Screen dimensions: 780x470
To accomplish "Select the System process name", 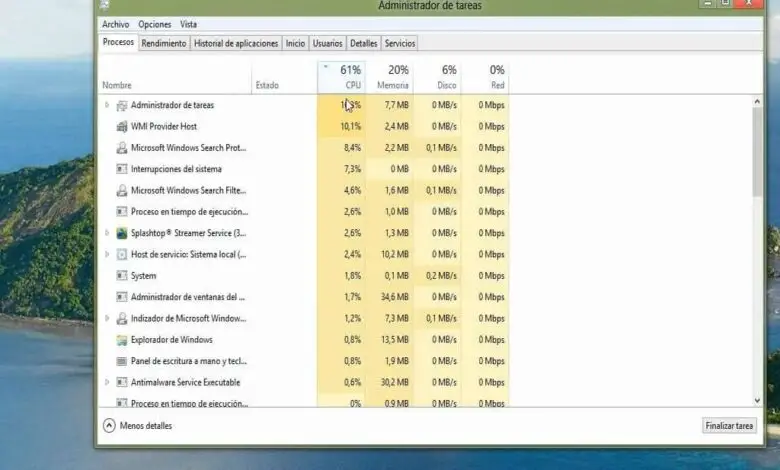I will pos(143,276).
